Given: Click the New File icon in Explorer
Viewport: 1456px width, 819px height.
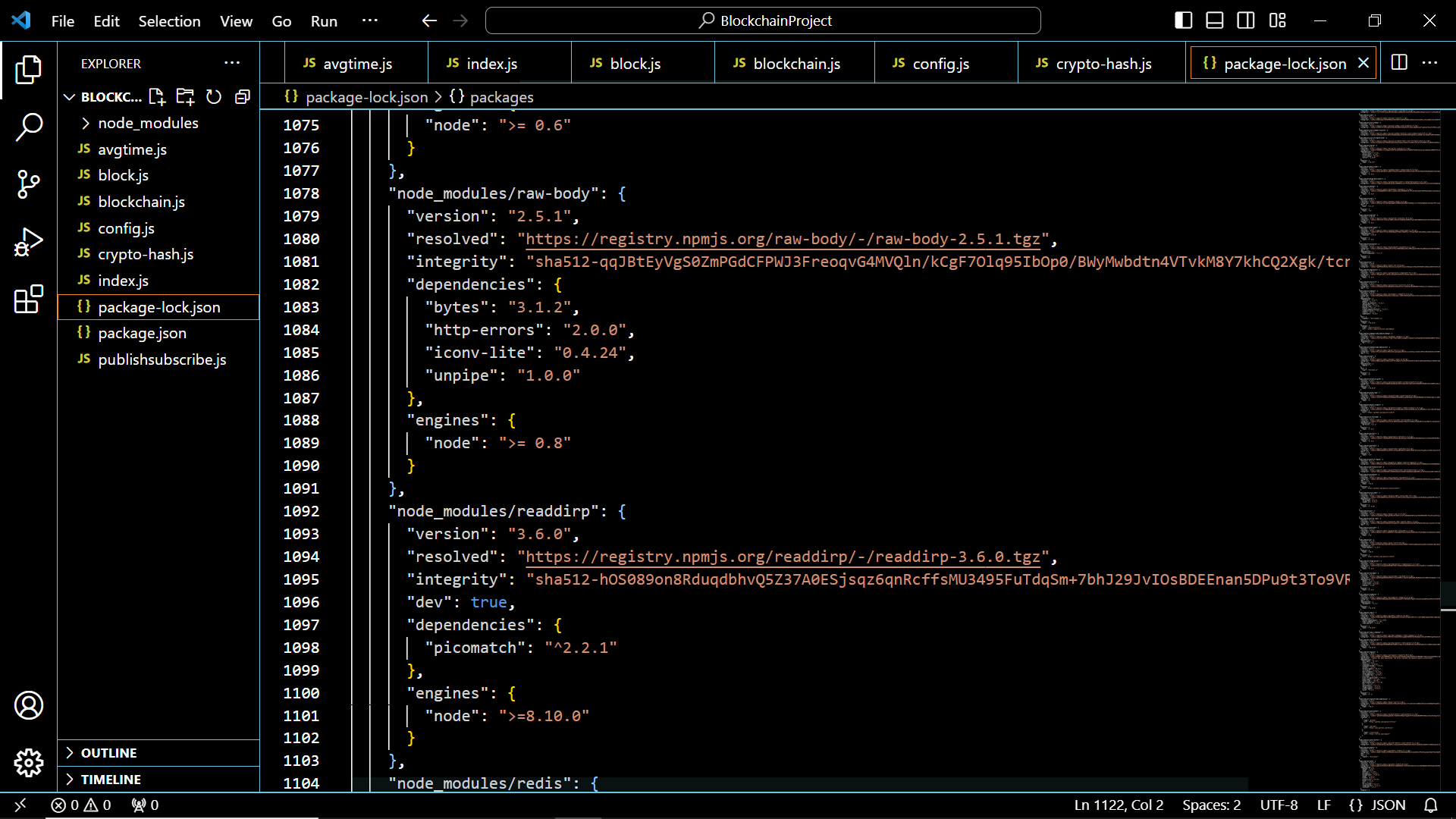Looking at the screenshot, I should click(x=157, y=96).
